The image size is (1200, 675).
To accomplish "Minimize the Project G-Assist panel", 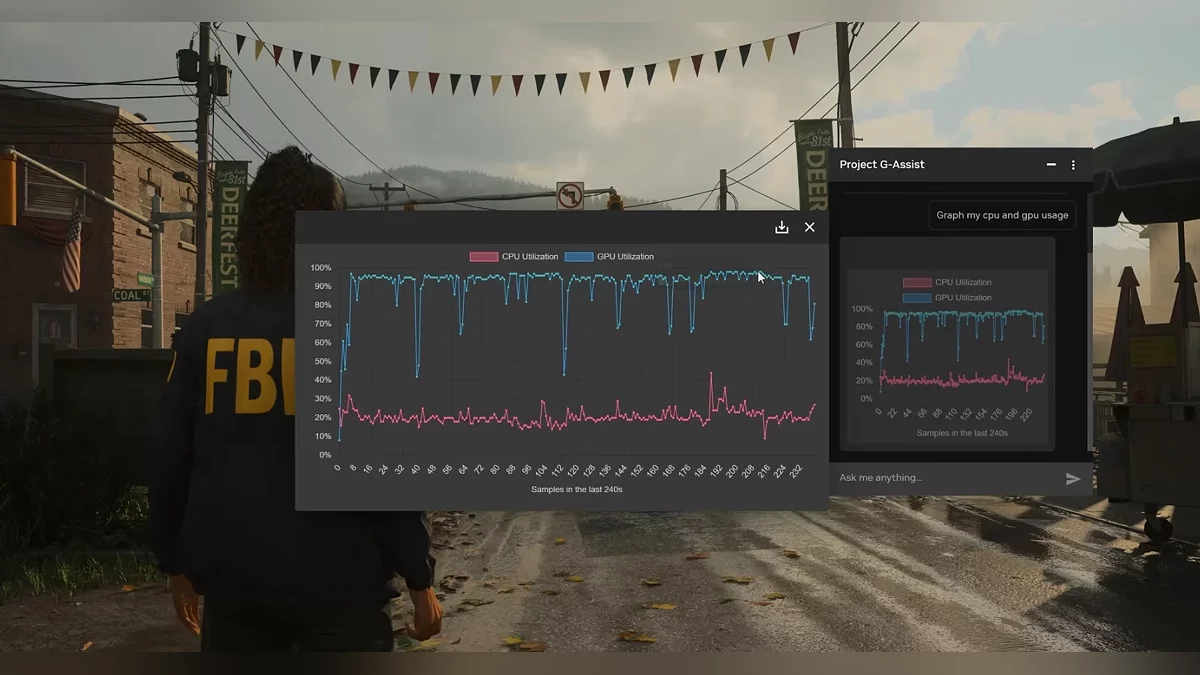I will point(1051,165).
